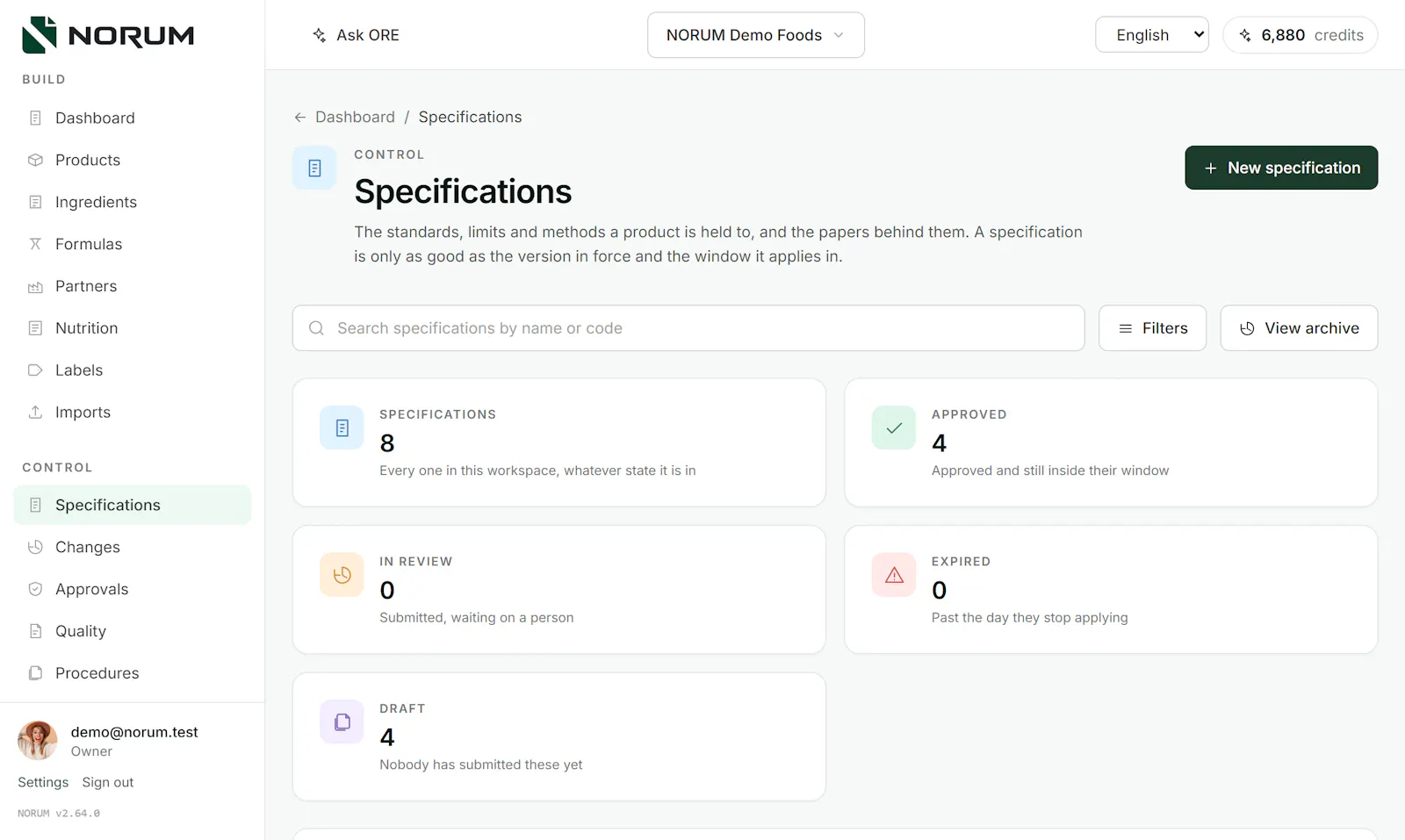
Task: Open the Approvals page
Action: [133, 589]
